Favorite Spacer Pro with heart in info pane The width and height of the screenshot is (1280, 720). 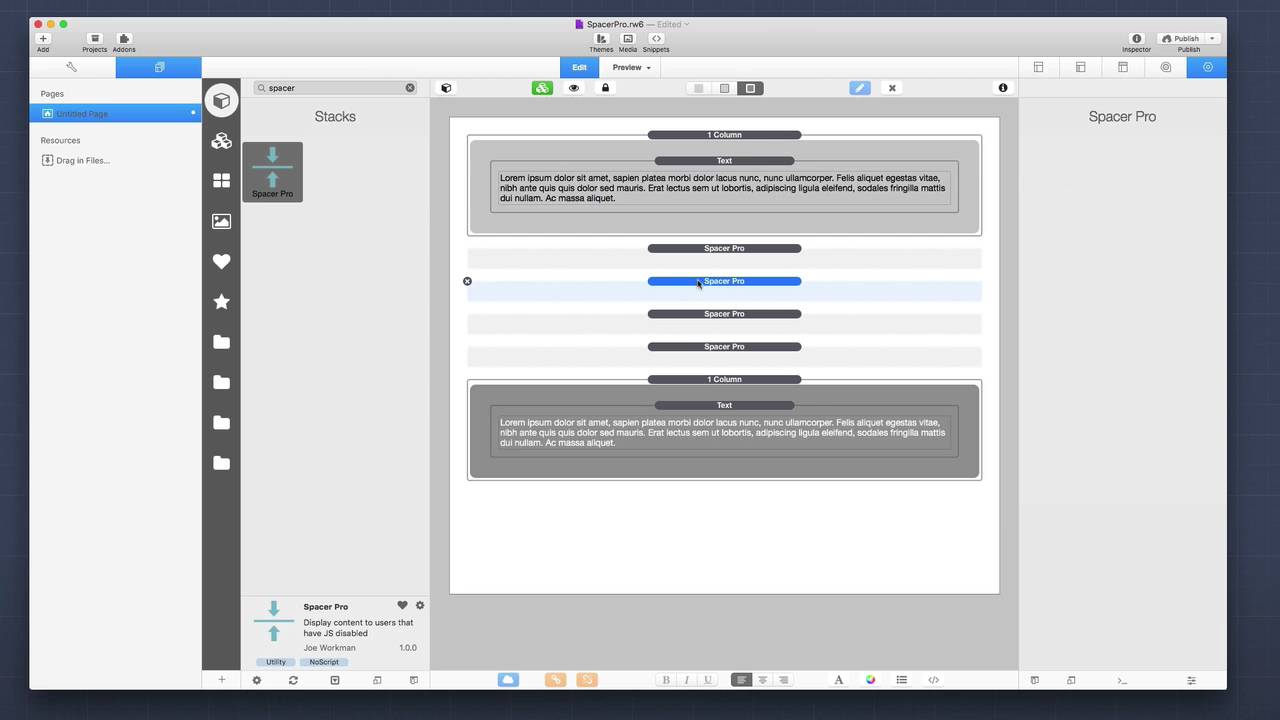403,606
